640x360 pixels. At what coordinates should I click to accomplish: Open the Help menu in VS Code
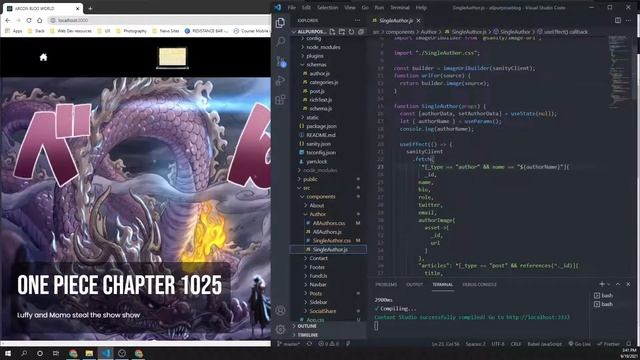tap(421, 7)
